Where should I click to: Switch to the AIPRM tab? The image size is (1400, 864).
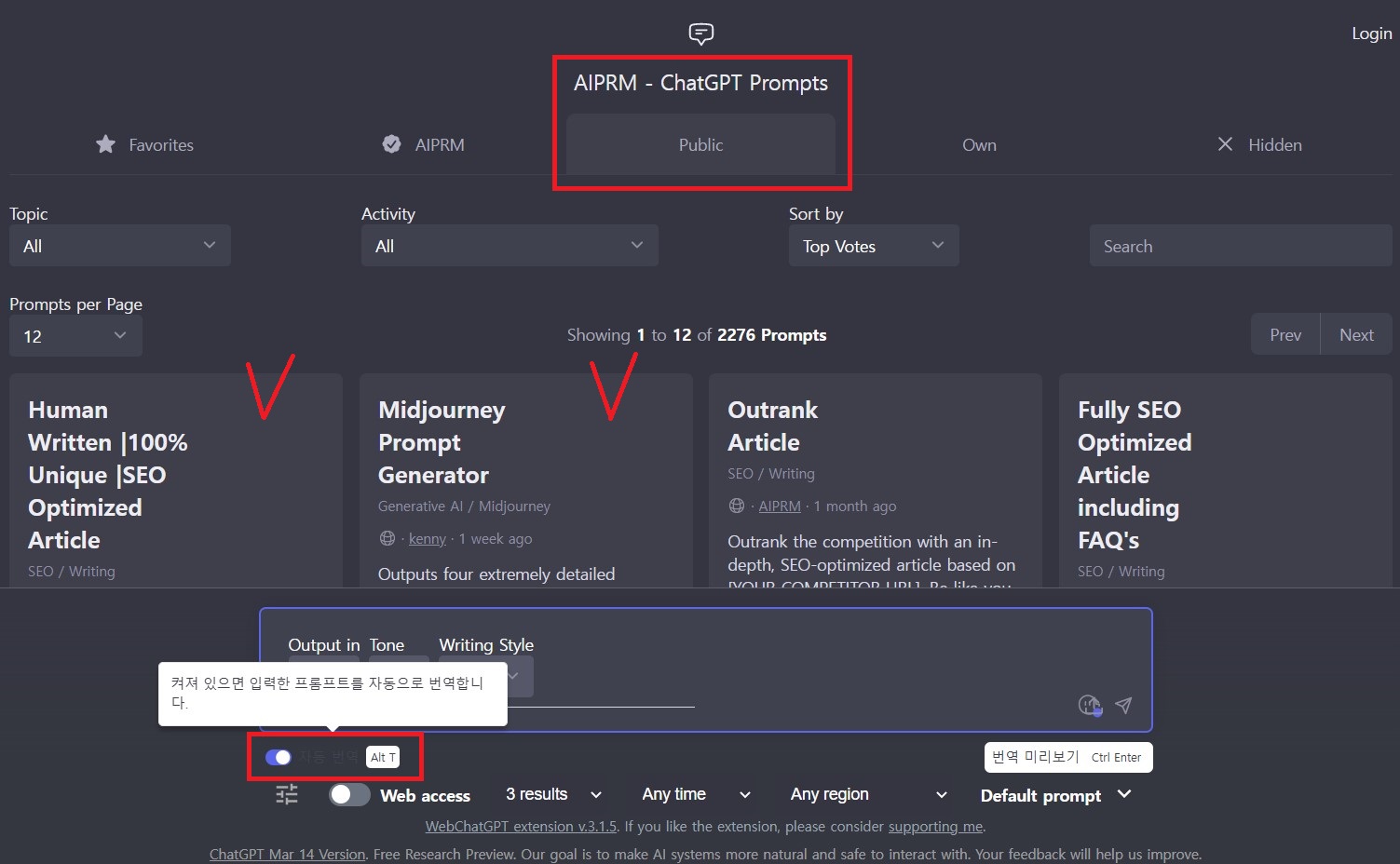[x=423, y=144]
